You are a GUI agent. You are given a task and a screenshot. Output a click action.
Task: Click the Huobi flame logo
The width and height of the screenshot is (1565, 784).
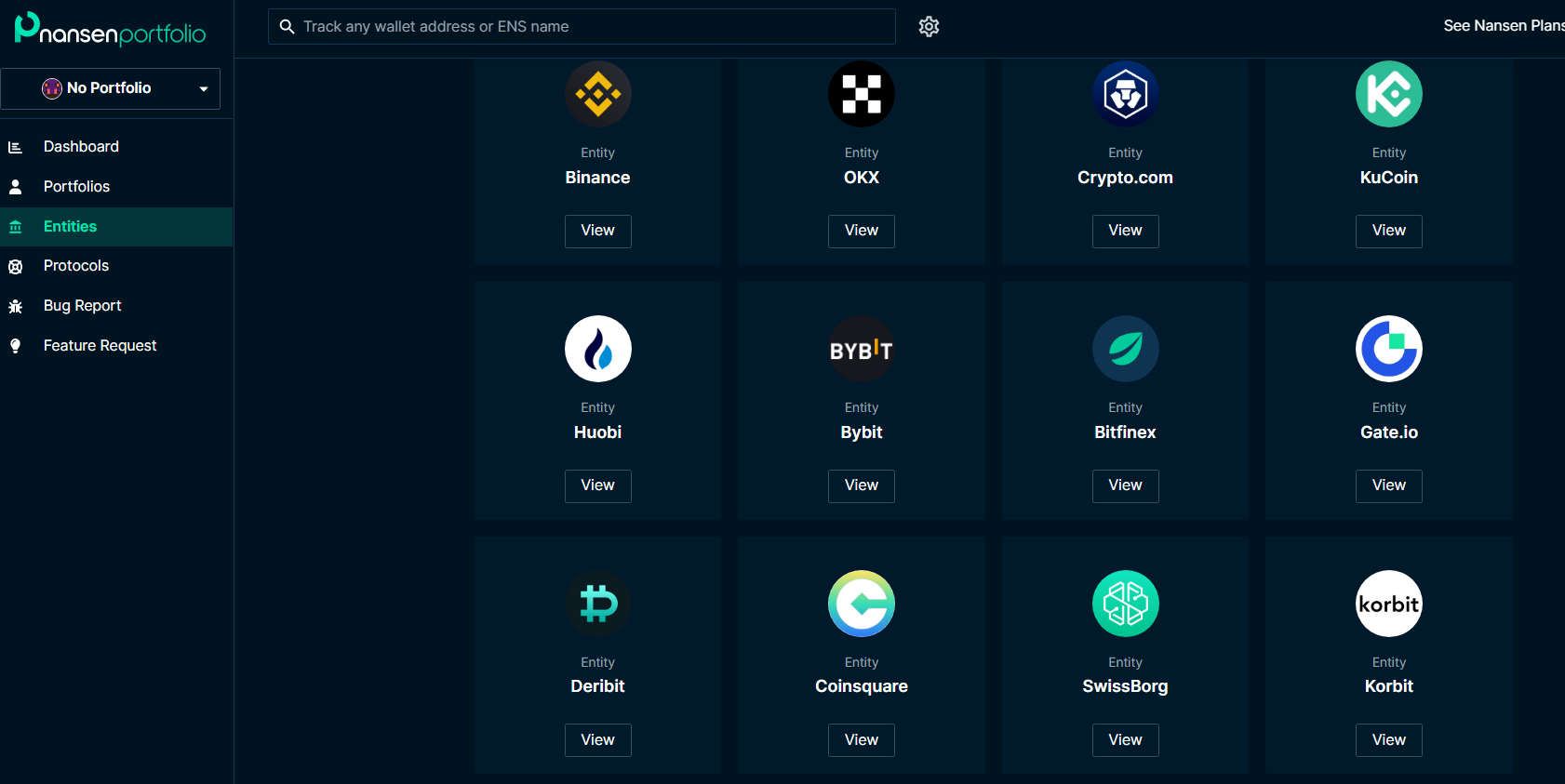tap(597, 349)
